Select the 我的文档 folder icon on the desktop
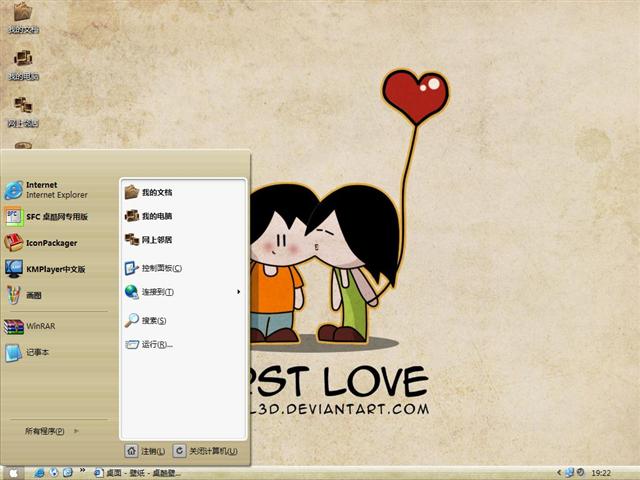This screenshot has width=640, height=480. (x=23, y=18)
